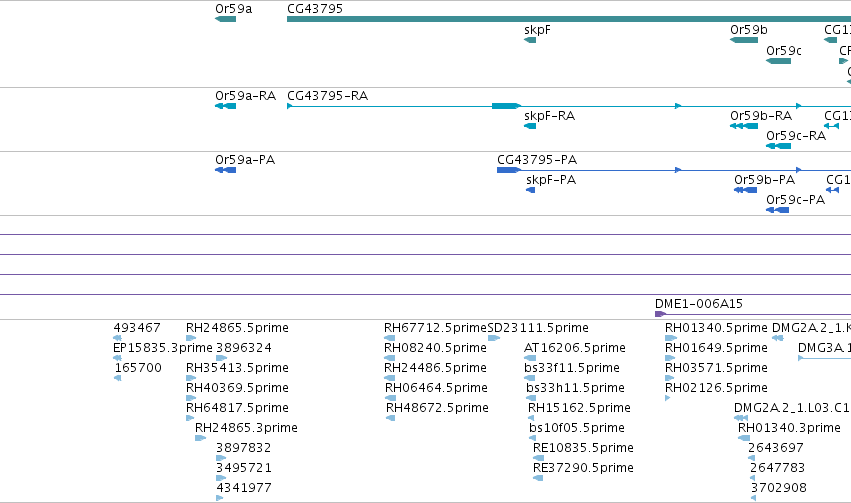Viewport: 851px width, 503px height.
Task: Select the RE37290.5prime EST label
Action: click(583, 468)
